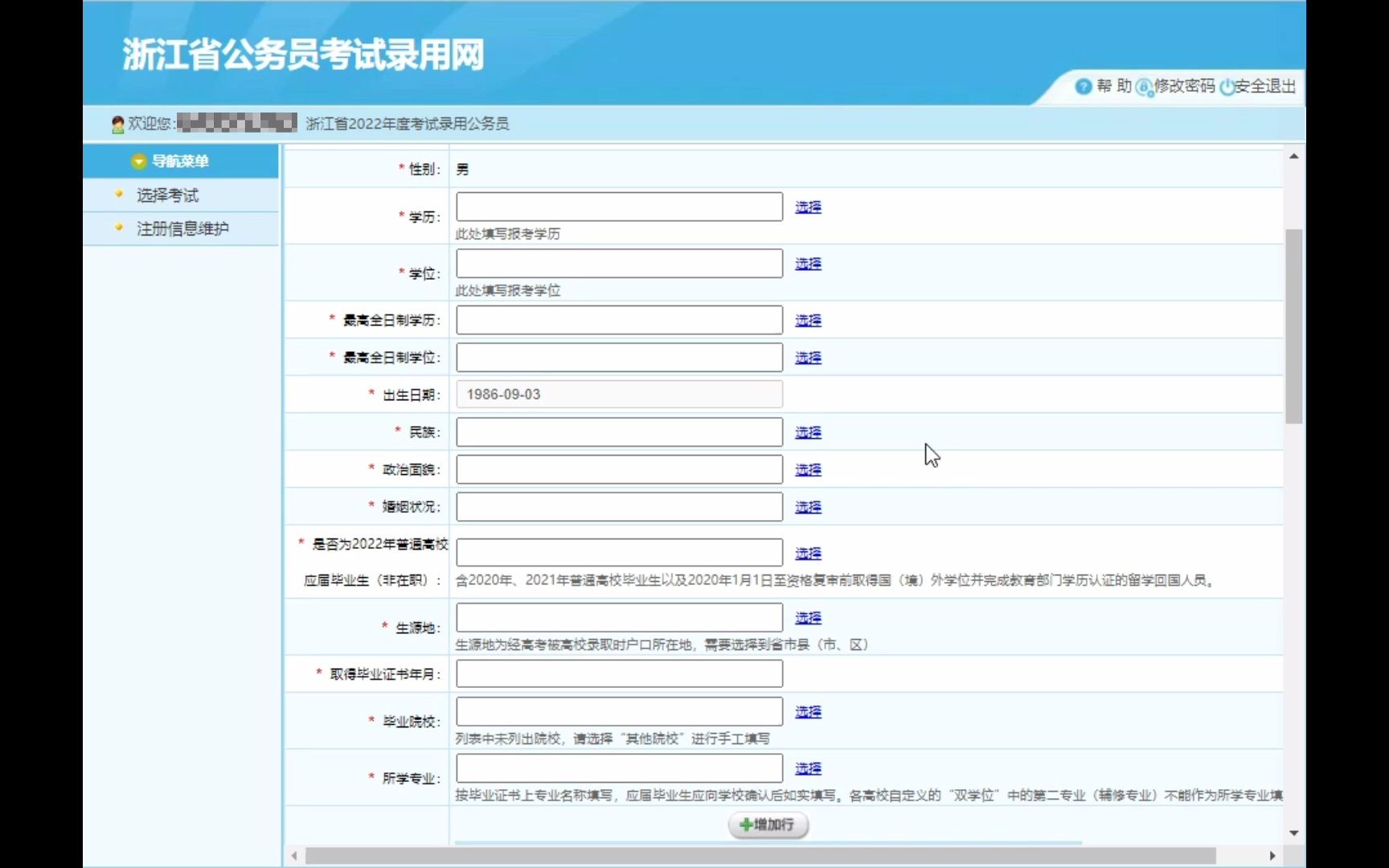Open 选择考试 menu item

(x=167, y=195)
